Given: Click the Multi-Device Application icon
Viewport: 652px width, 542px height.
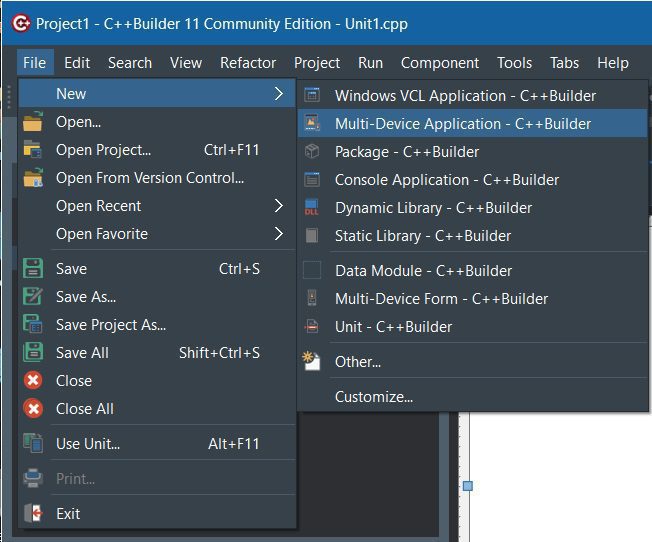Looking at the screenshot, I should point(312,123).
